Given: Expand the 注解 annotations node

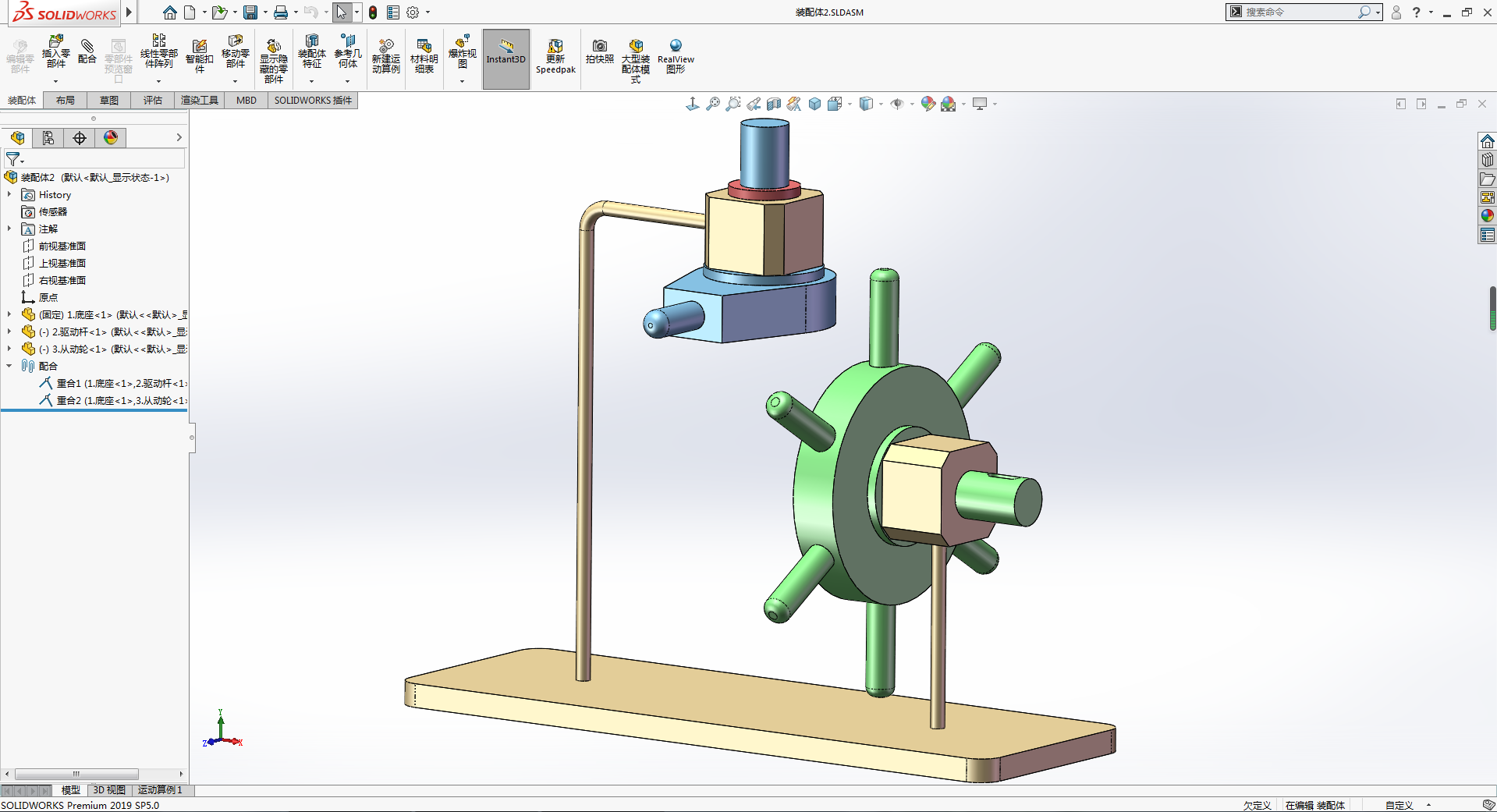Looking at the screenshot, I should click(x=9, y=229).
